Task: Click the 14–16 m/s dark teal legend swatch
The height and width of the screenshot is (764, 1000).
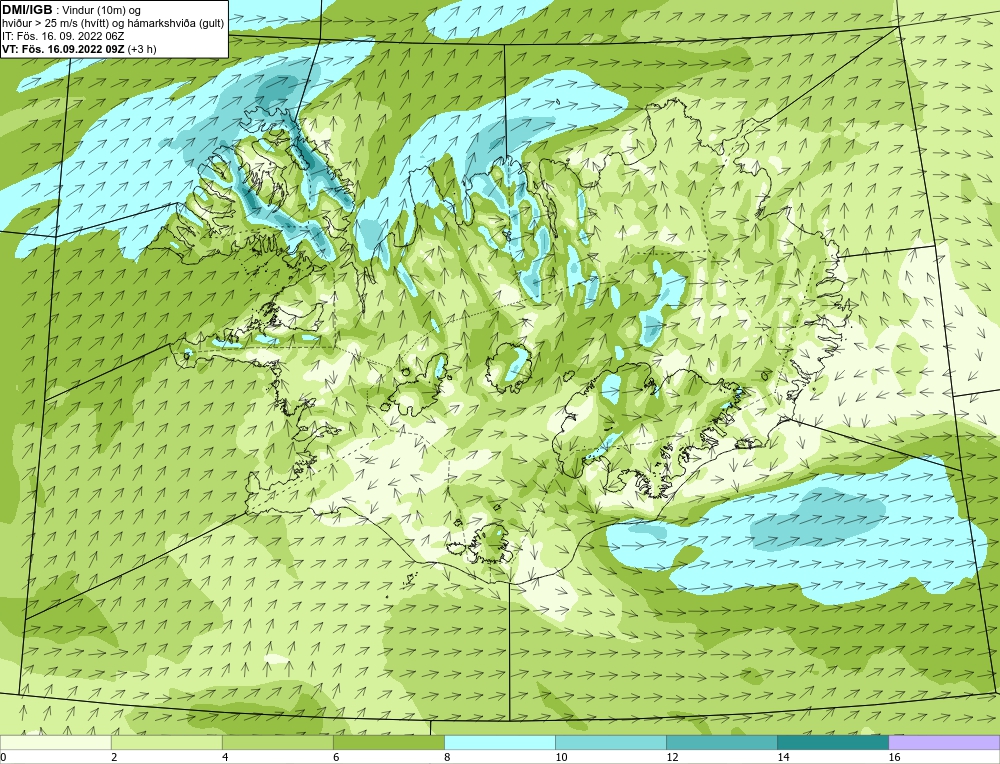Action: [833, 742]
